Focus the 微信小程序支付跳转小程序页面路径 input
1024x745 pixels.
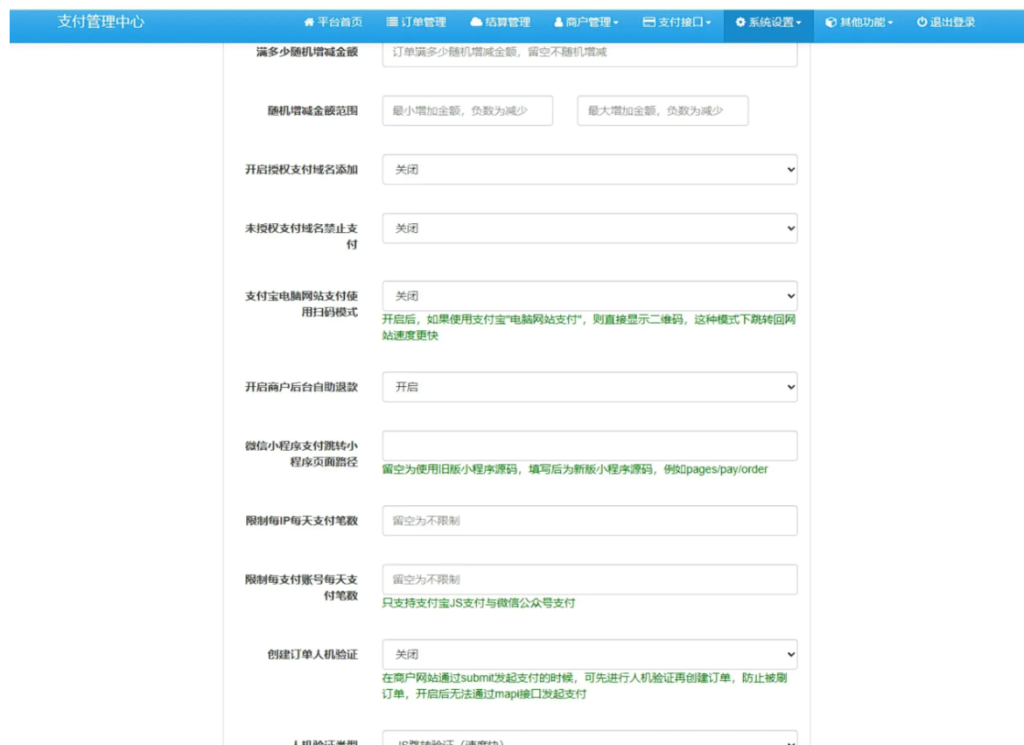589,446
